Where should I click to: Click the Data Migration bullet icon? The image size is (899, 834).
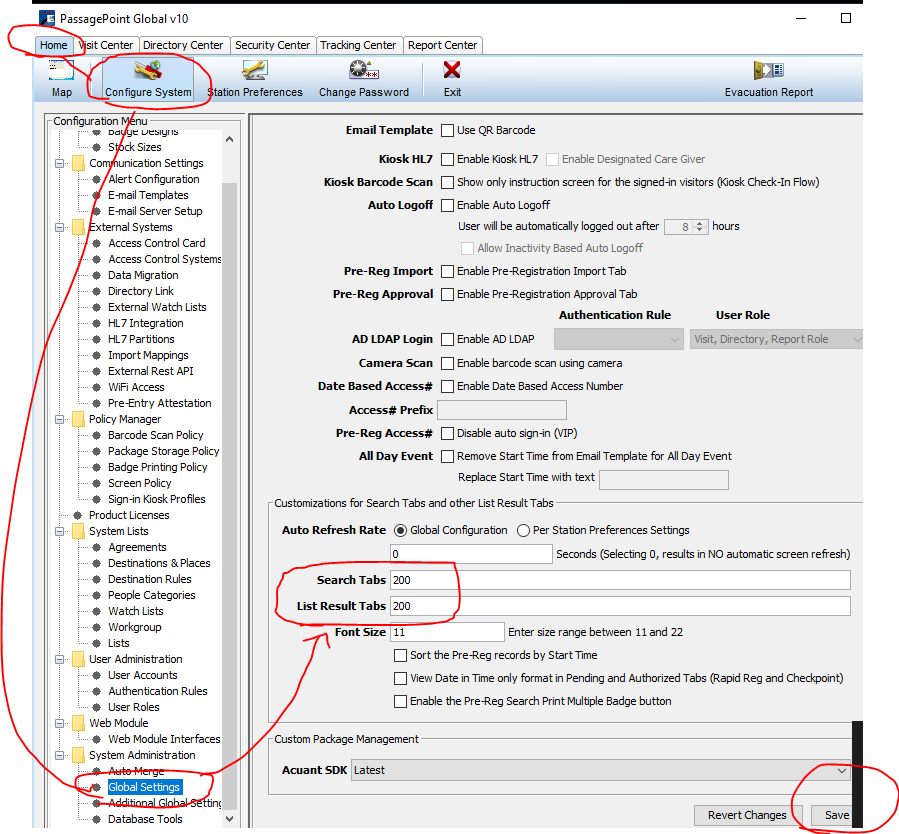point(96,276)
